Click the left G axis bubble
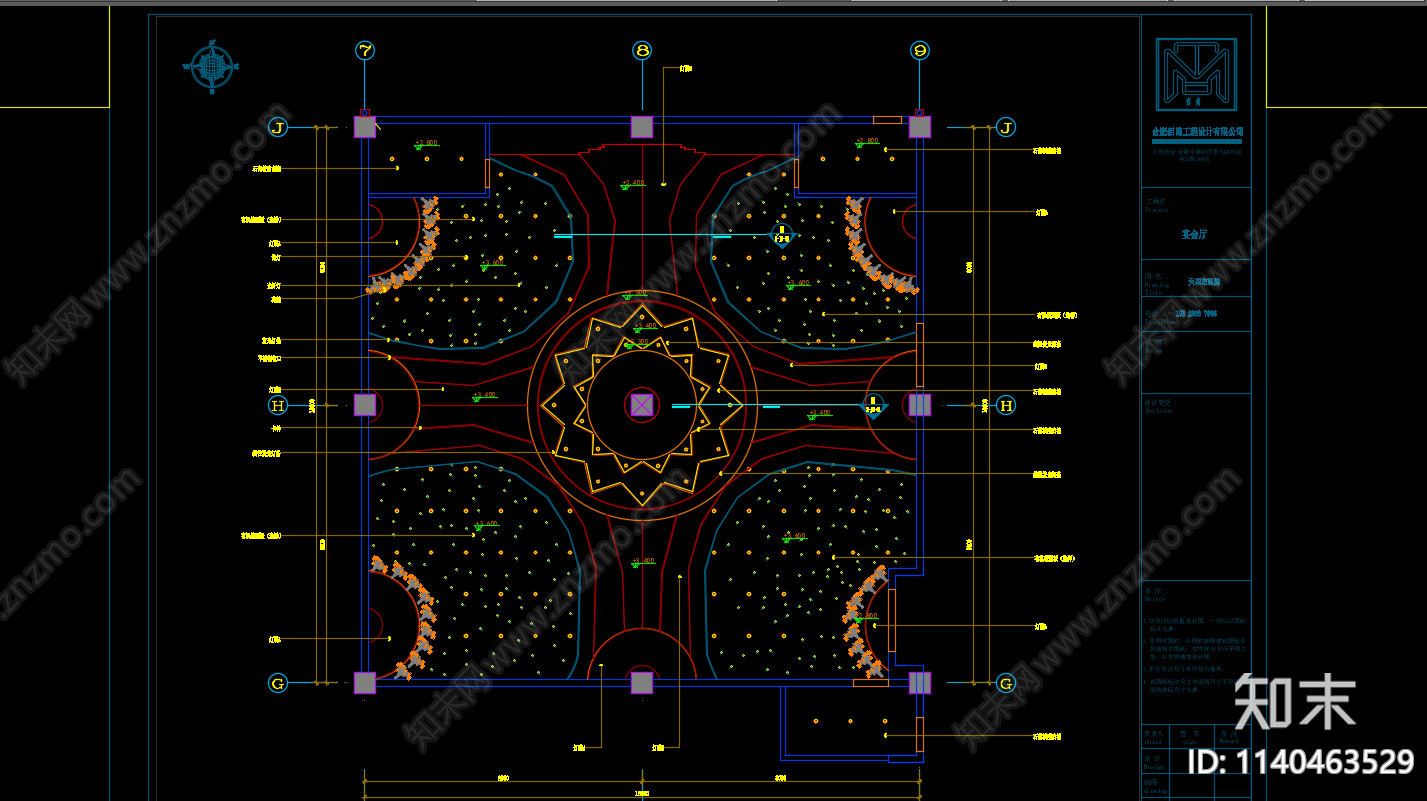The image size is (1427, 801). [x=279, y=683]
